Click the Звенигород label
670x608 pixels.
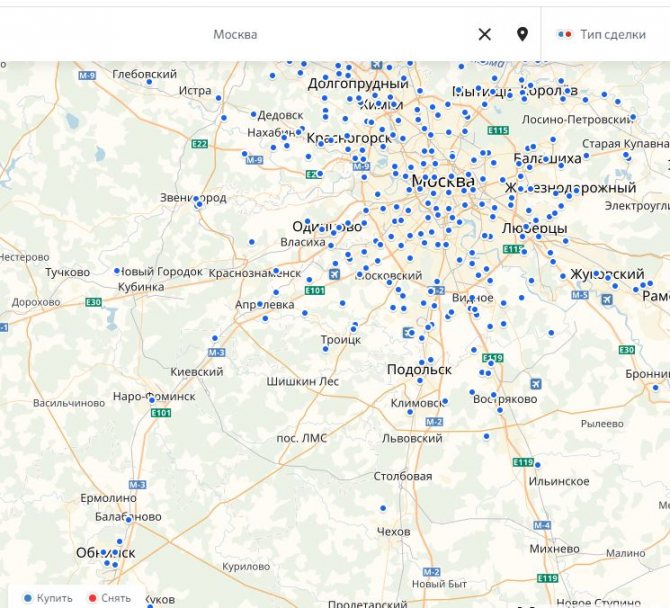pyautogui.click(x=193, y=198)
